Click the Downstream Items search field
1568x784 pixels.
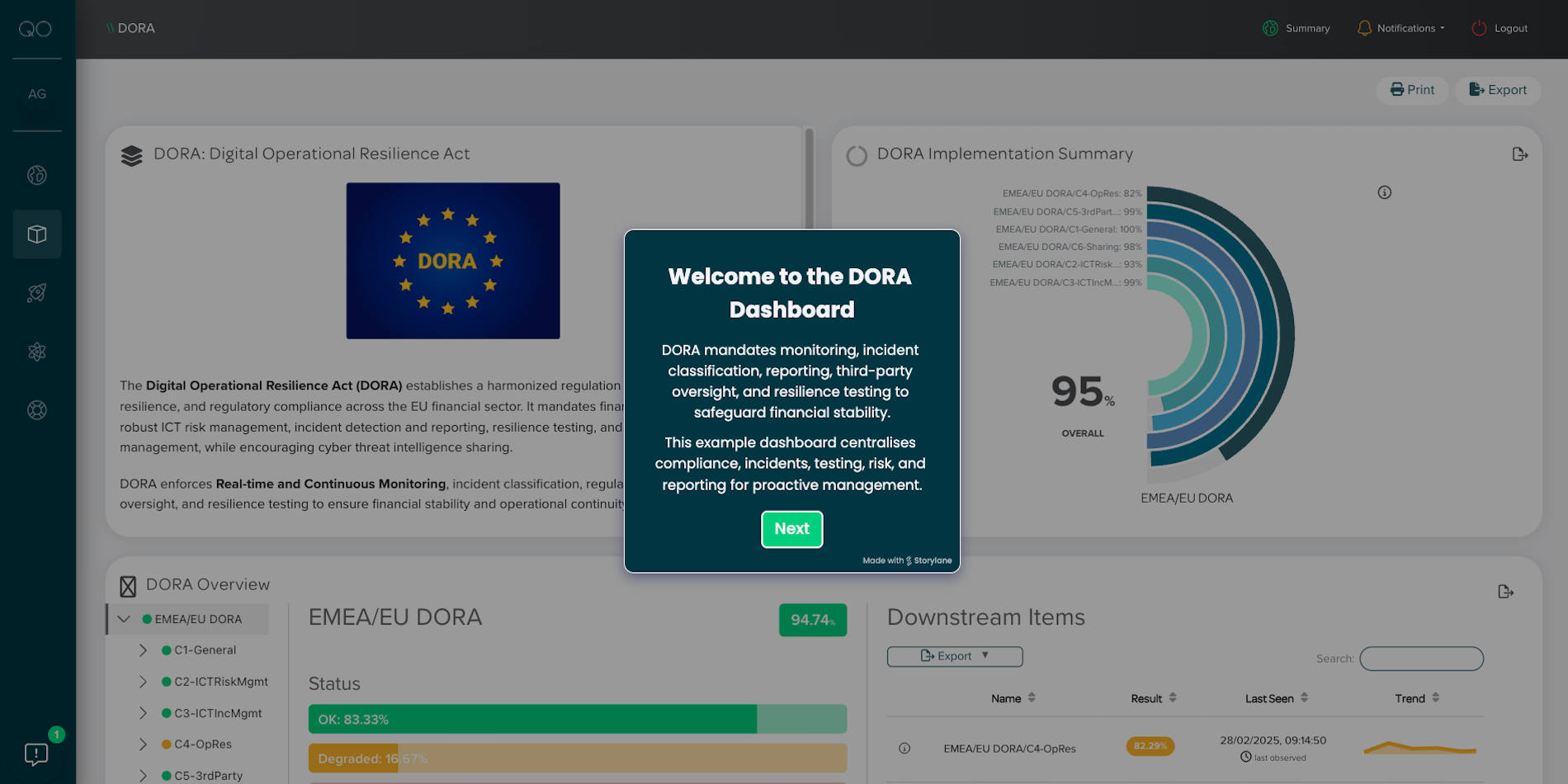coord(1421,659)
